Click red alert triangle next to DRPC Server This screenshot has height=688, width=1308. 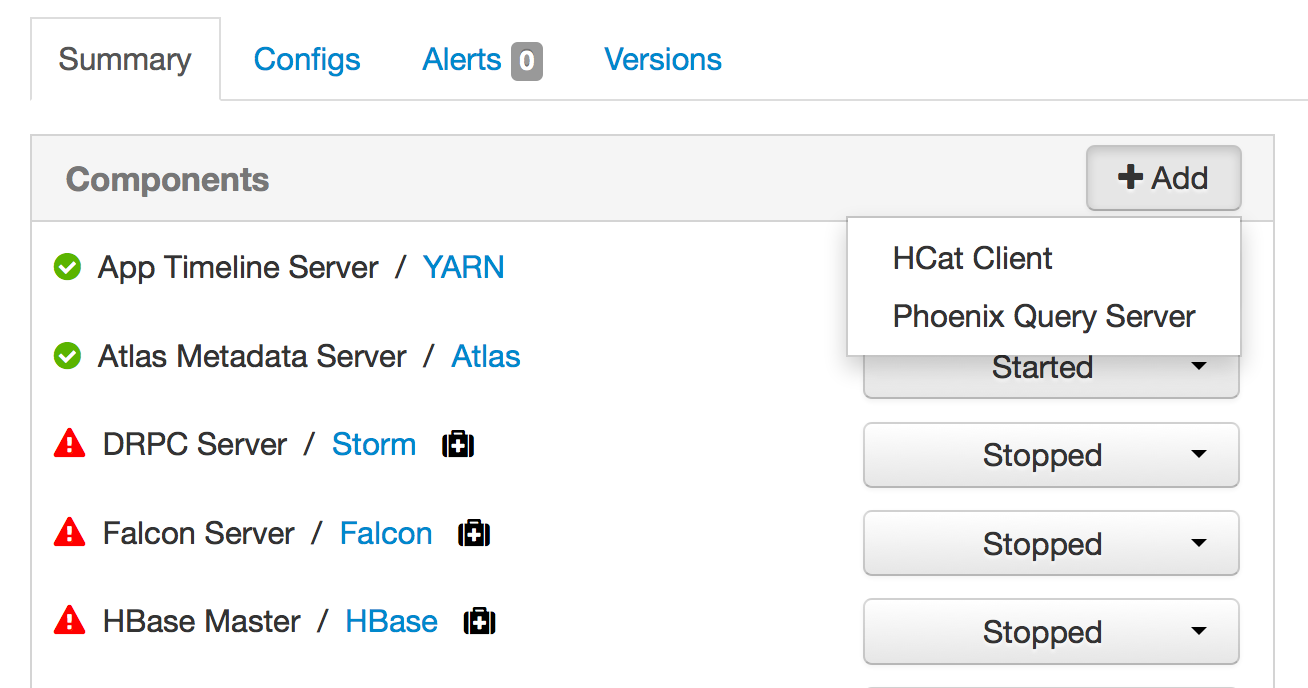[x=68, y=443]
